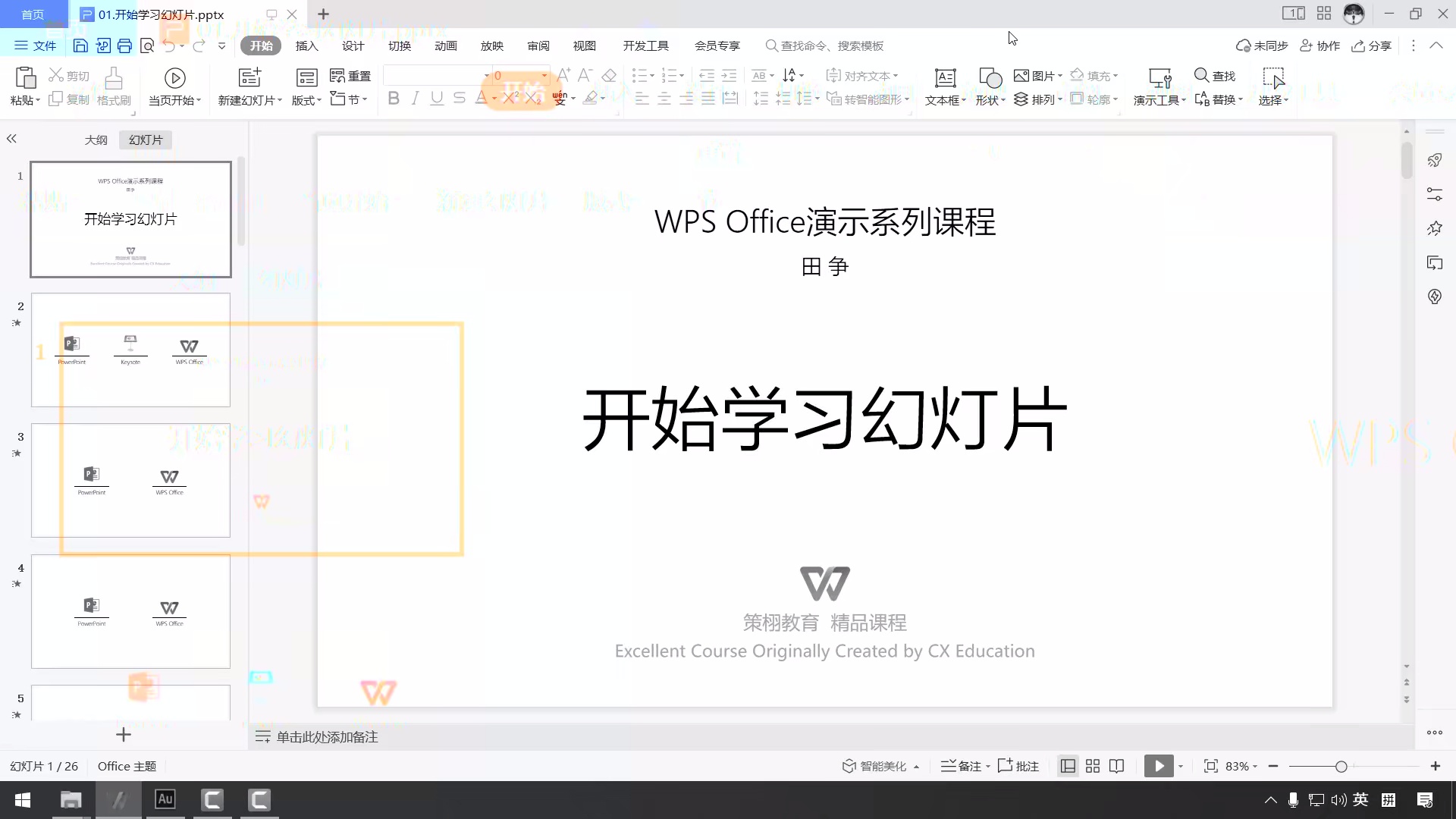
Task: Click the zoom slider handle
Action: [x=1341, y=767]
